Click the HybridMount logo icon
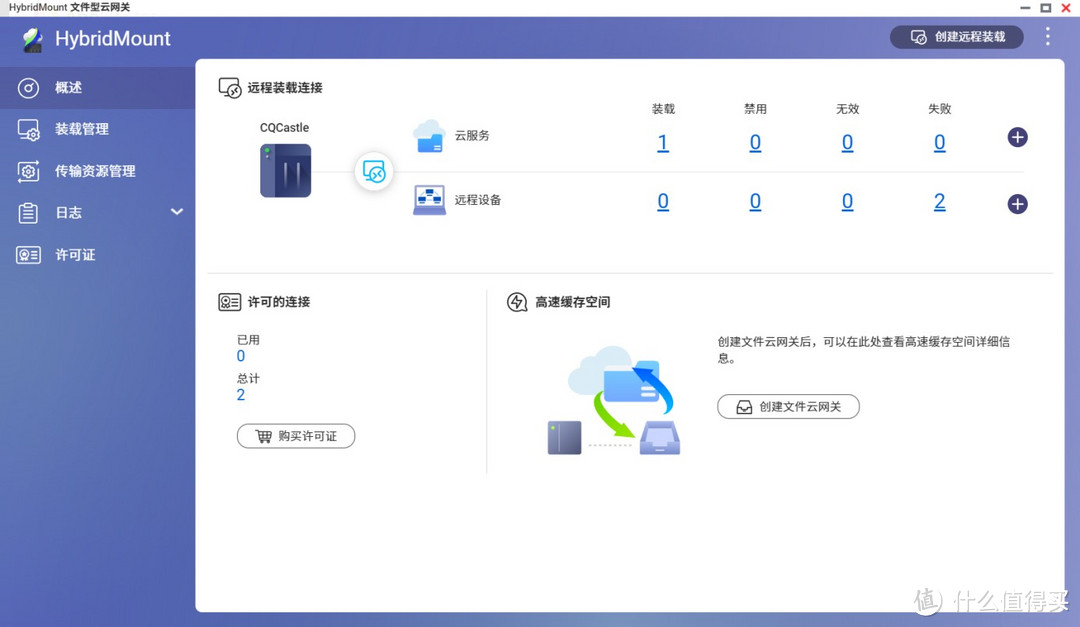This screenshot has width=1080, height=627. [32, 39]
